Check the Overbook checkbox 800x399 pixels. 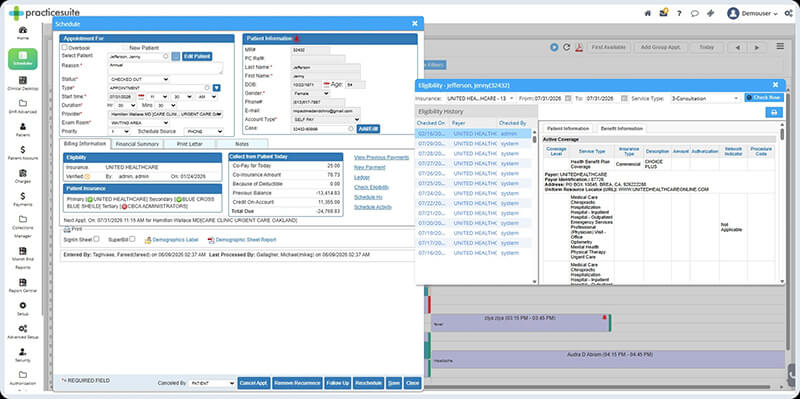pyautogui.click(x=65, y=47)
